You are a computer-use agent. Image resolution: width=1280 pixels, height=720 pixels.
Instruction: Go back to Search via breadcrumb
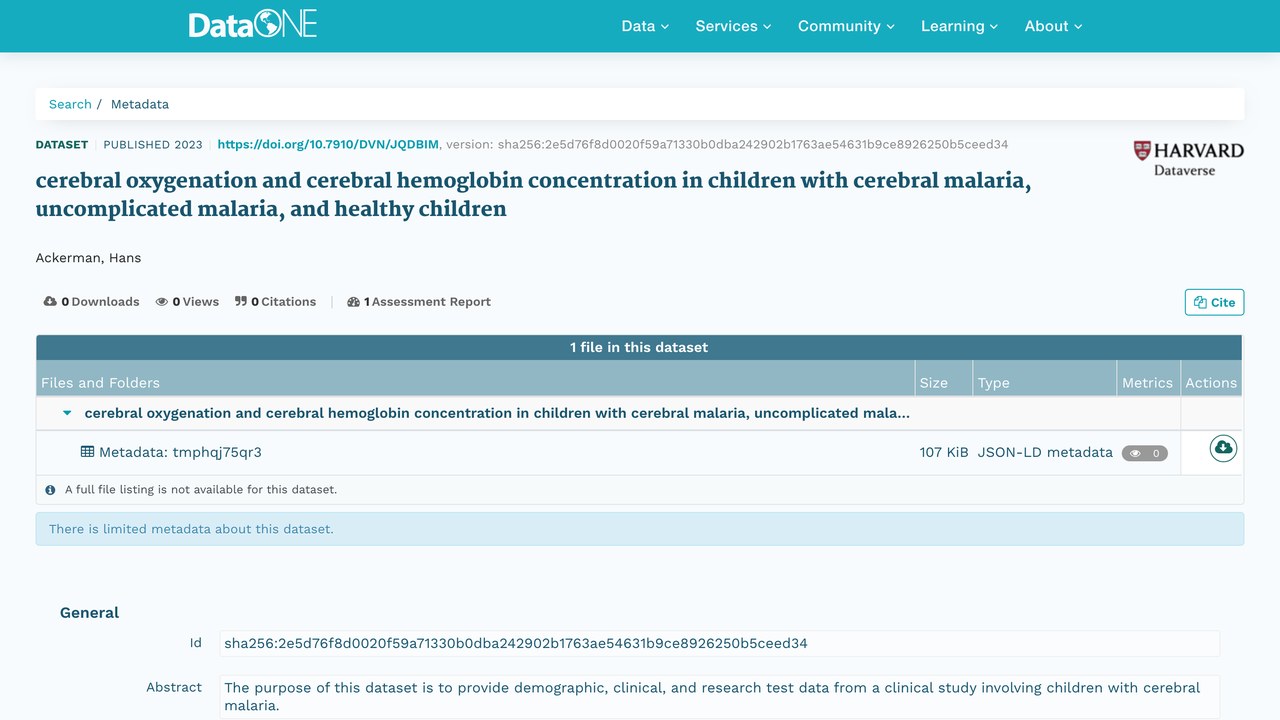coord(70,104)
